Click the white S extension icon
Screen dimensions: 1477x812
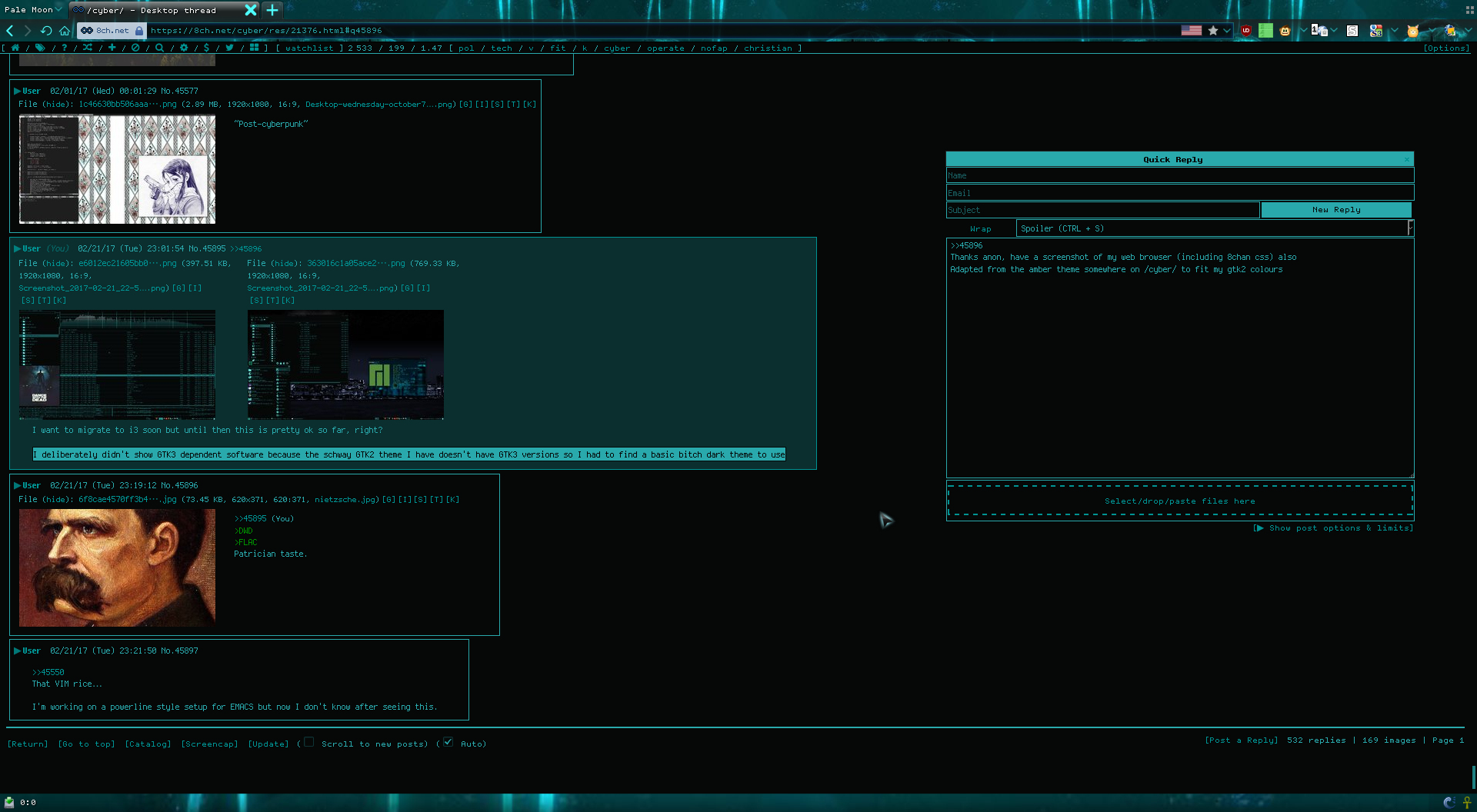point(1352,31)
